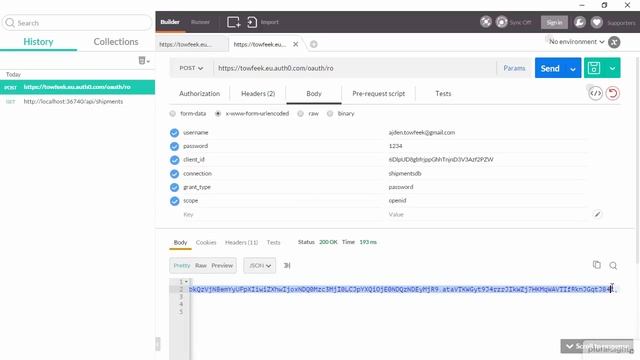Screen dimensions: 640x360
Task: Open the request Tests tab
Action: point(443,93)
